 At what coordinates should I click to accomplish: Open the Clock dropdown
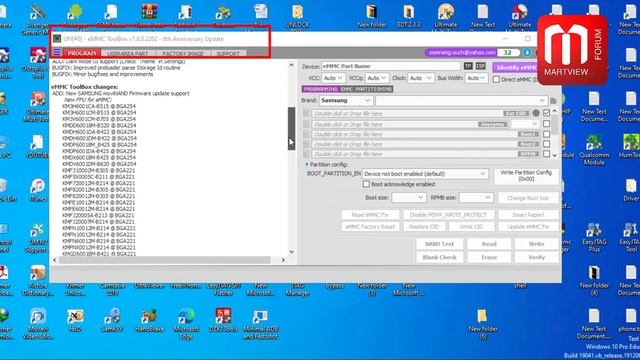coord(420,78)
